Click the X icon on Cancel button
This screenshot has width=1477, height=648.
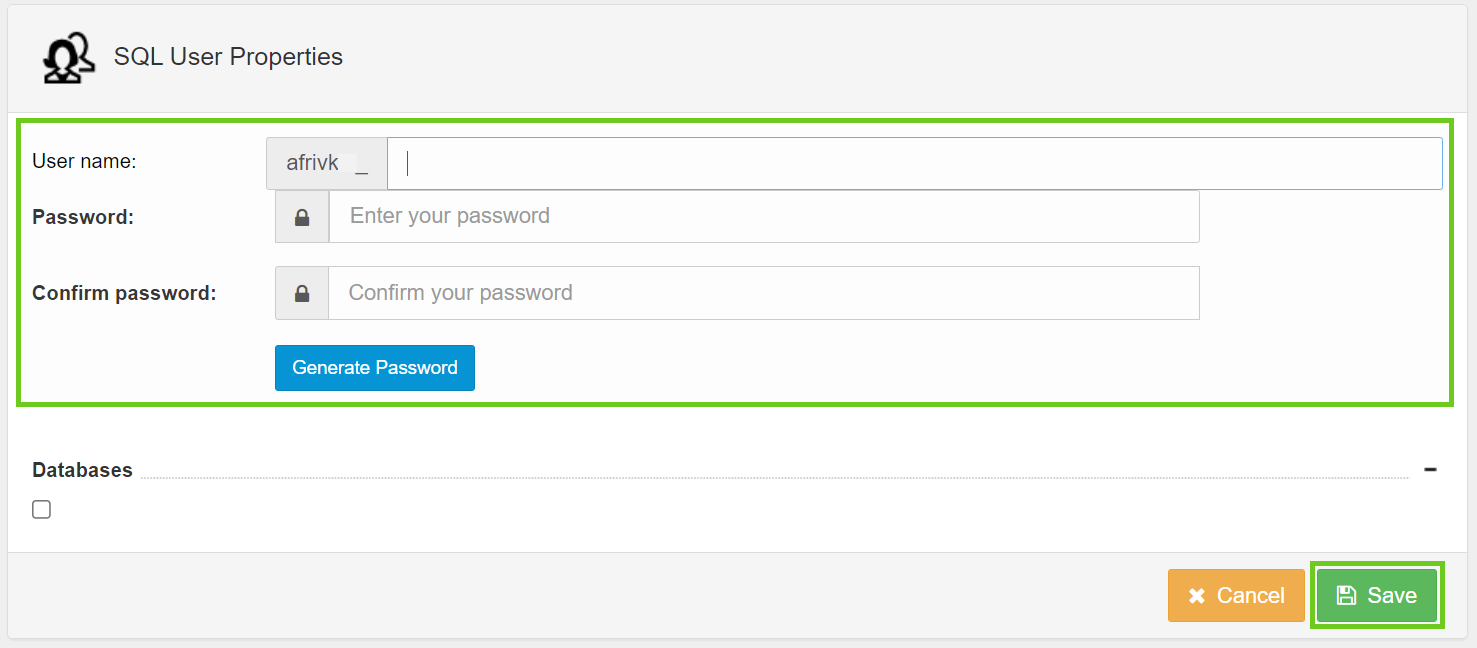tap(1196, 596)
